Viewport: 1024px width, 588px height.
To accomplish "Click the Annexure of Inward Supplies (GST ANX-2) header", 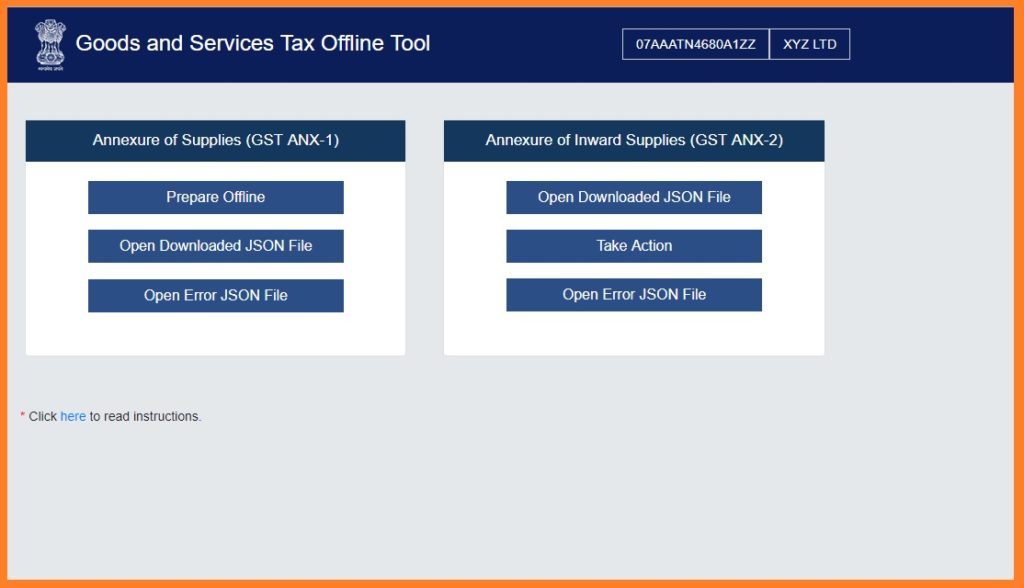I will pyautogui.click(x=633, y=140).
